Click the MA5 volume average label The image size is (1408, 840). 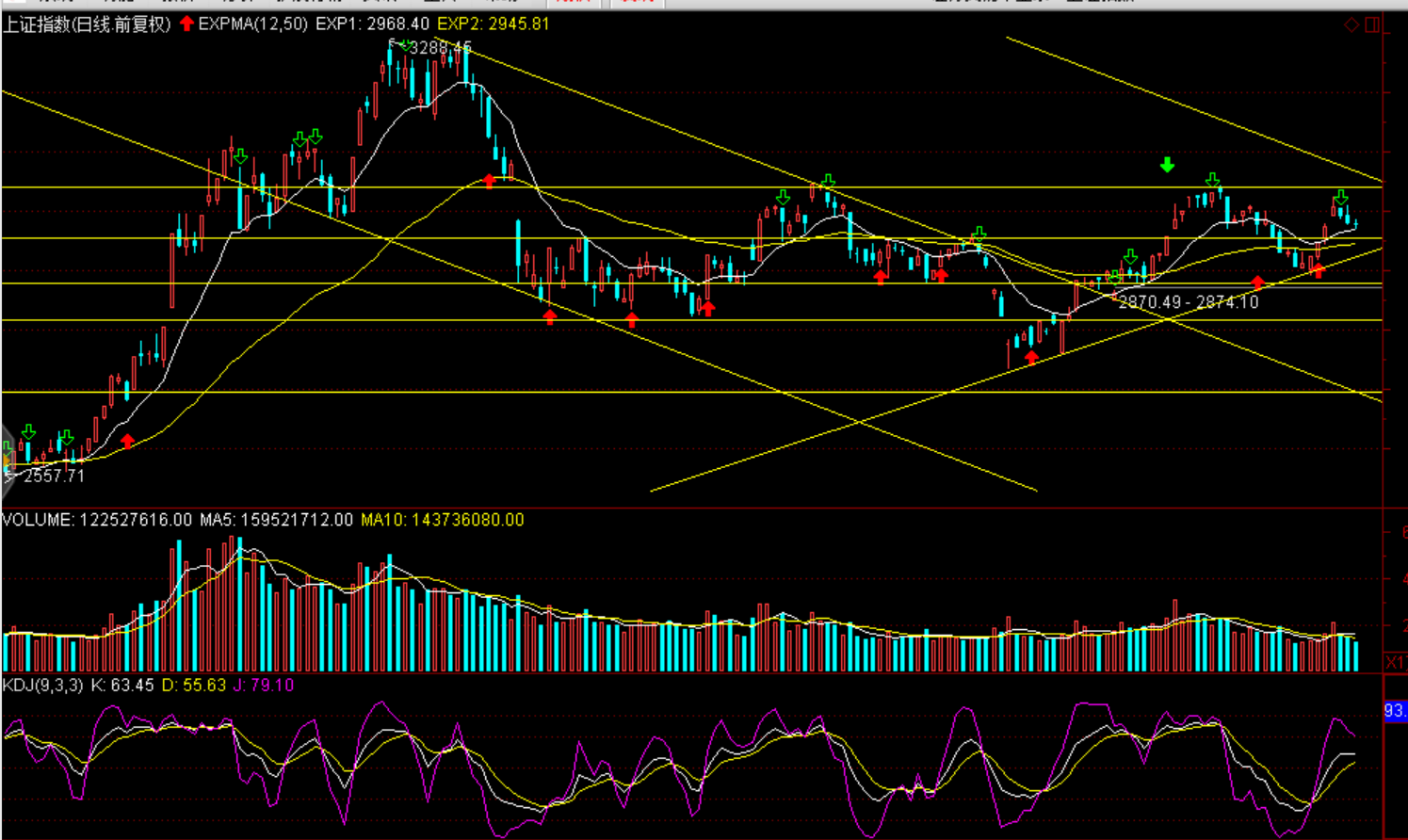[276, 520]
